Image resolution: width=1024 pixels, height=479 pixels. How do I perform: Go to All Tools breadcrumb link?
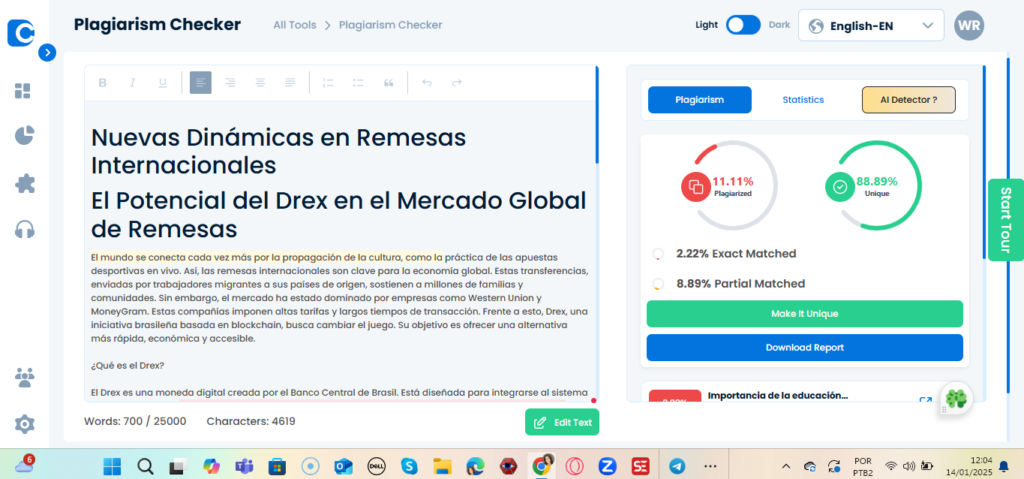point(295,25)
